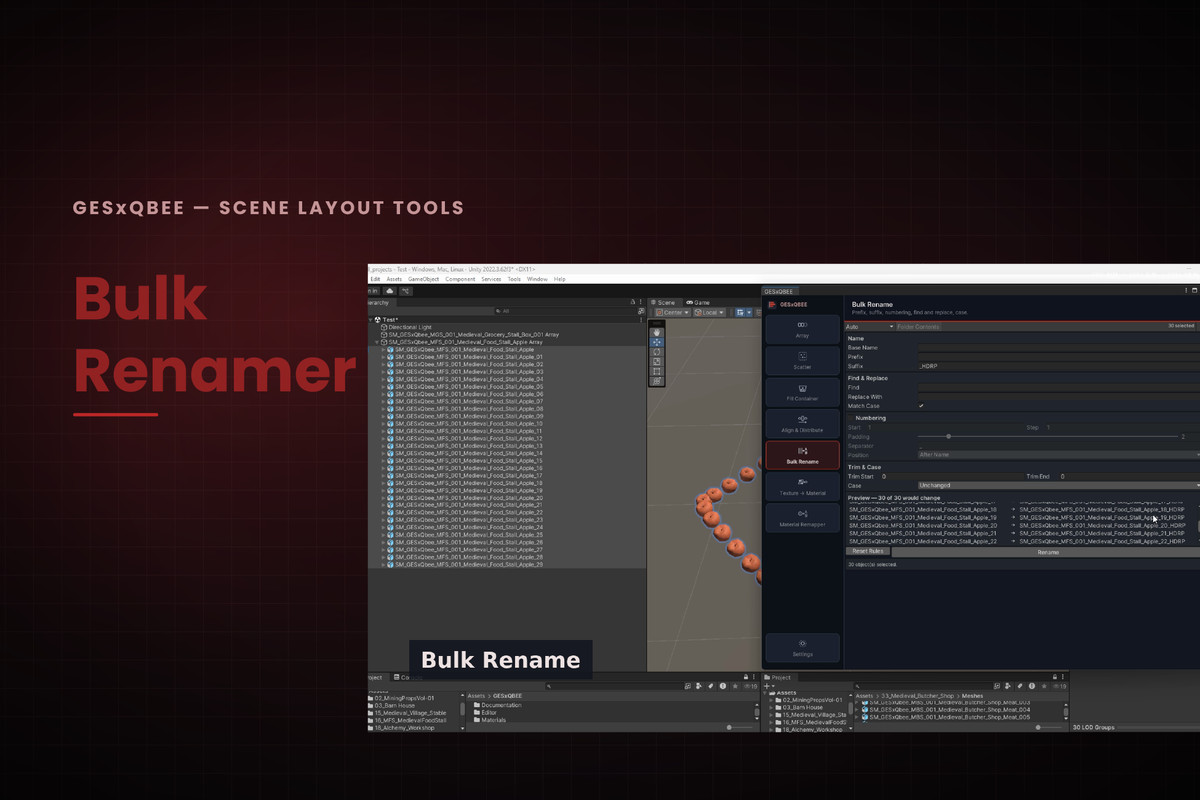Viewport: 1200px width, 800px height.
Task: Select the Move tool in Scene toolbar
Action: (657, 342)
